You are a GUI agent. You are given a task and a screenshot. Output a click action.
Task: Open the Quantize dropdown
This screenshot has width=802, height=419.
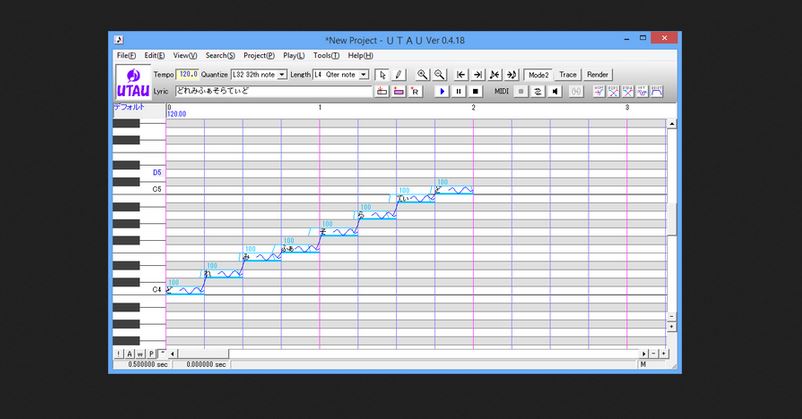coord(282,75)
